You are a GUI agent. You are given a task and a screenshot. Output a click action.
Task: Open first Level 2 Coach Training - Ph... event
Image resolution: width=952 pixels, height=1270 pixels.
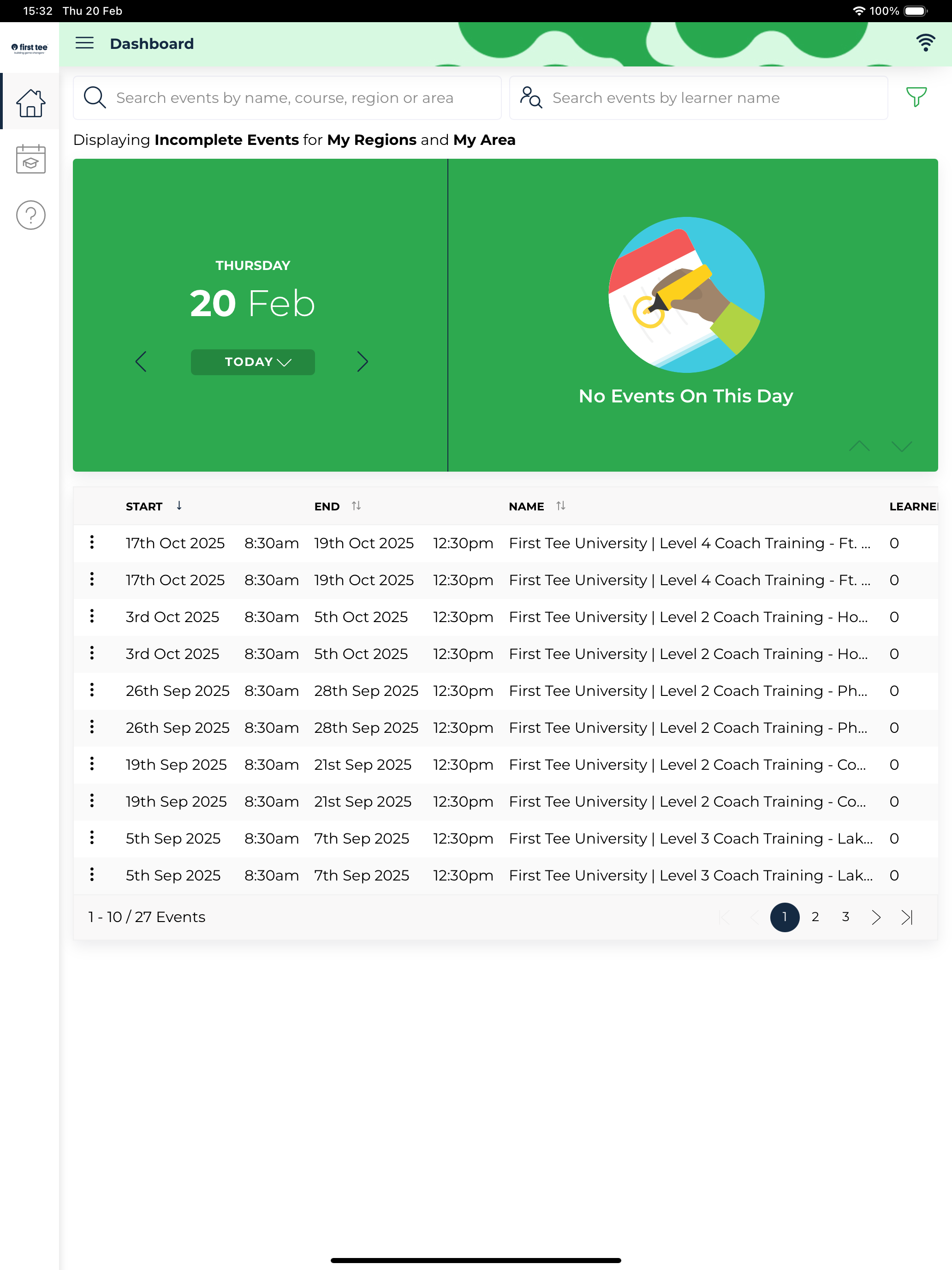(x=688, y=691)
